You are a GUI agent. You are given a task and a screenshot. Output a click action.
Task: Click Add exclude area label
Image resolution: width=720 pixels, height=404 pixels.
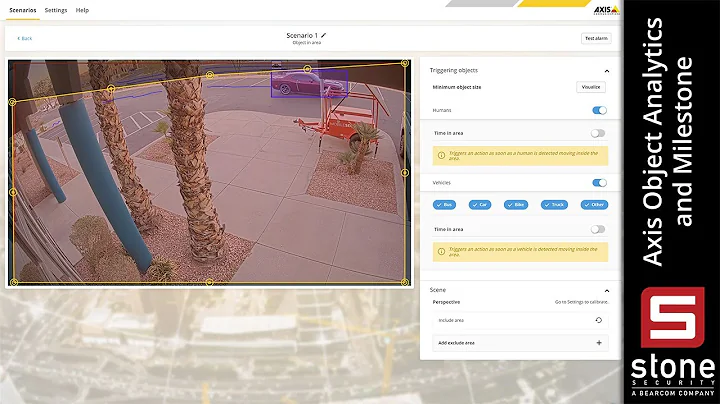click(x=456, y=343)
